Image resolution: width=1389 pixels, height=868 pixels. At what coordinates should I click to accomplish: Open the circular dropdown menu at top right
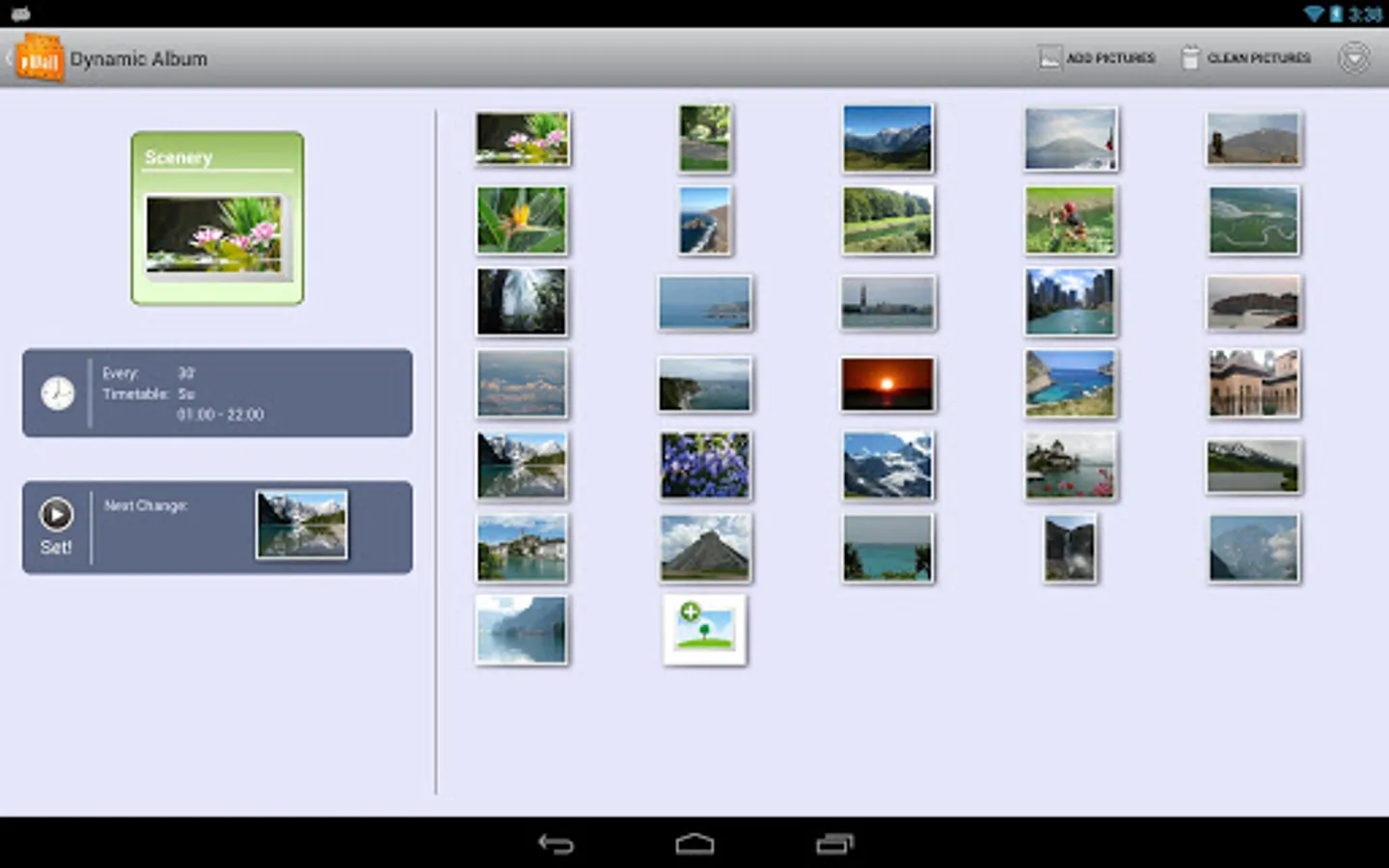pyautogui.click(x=1353, y=58)
